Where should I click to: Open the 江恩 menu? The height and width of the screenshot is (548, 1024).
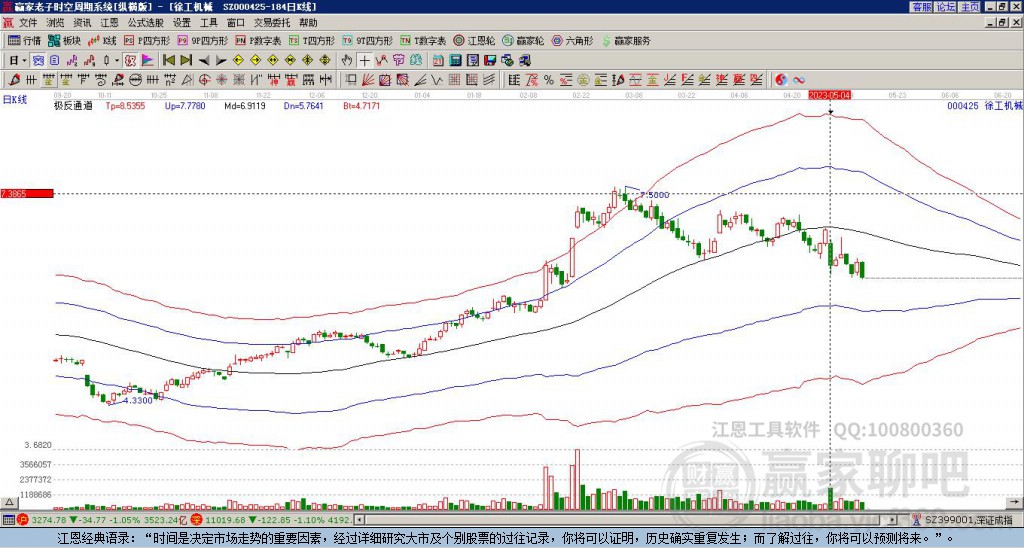tap(109, 23)
